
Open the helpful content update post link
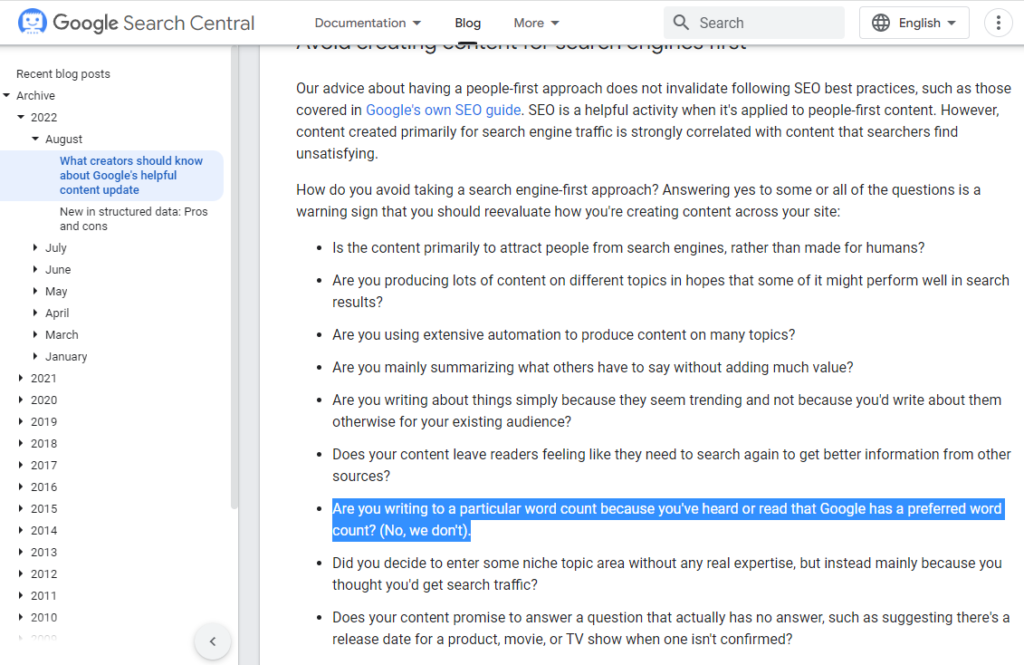click(131, 175)
